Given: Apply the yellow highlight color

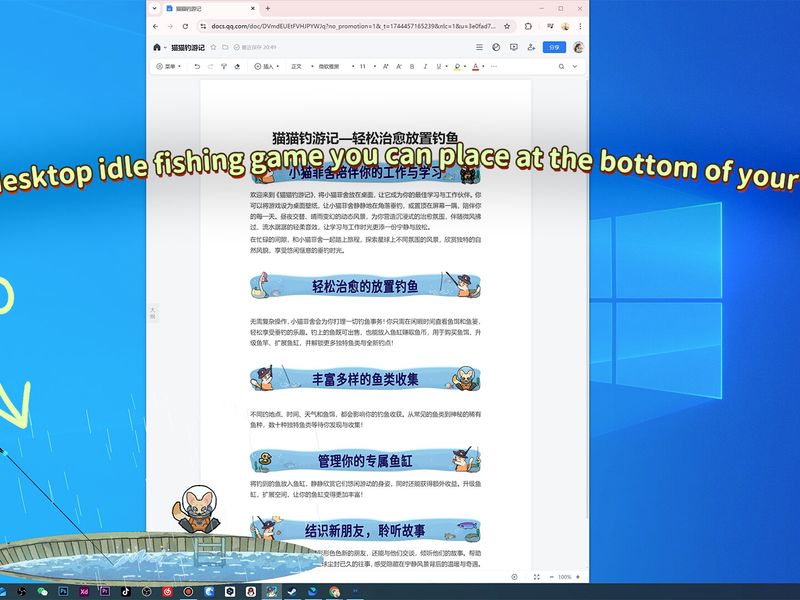Looking at the screenshot, I should (457, 66).
